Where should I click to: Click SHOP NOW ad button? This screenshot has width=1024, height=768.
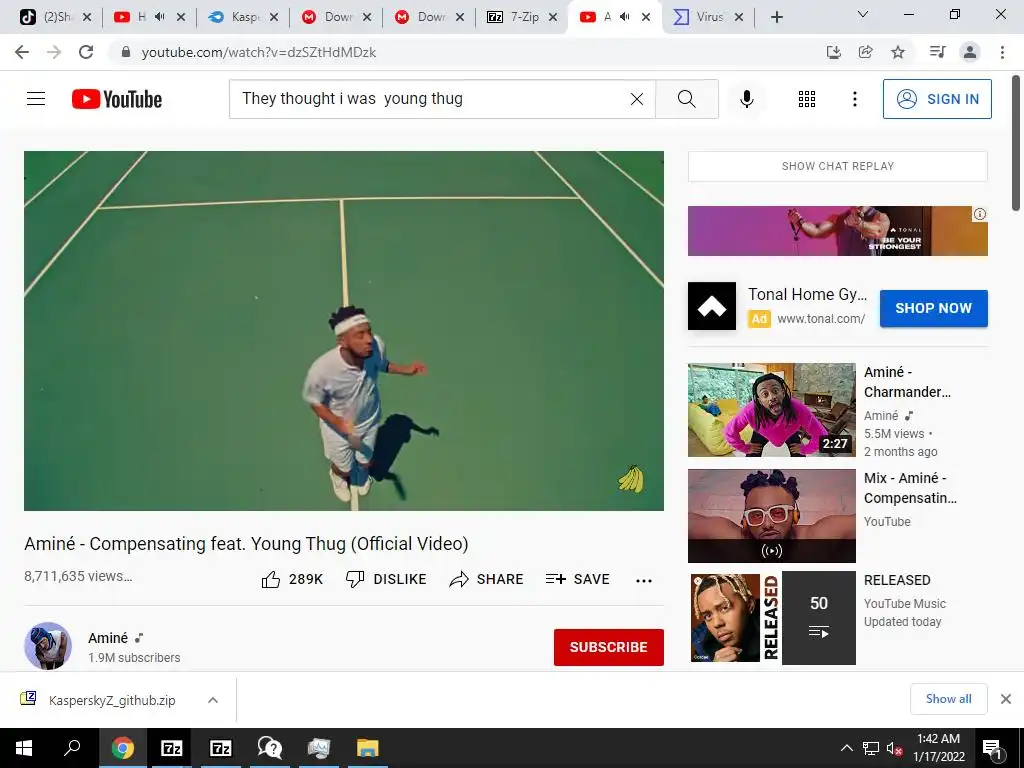coord(933,308)
